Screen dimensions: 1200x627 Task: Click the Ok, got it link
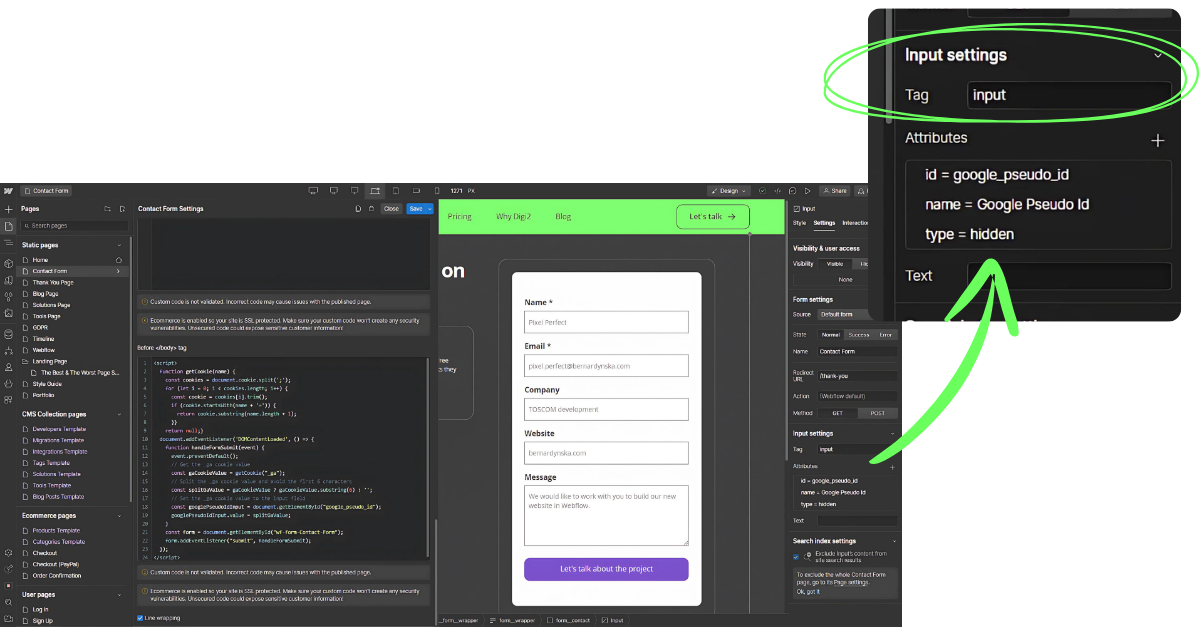(808, 592)
